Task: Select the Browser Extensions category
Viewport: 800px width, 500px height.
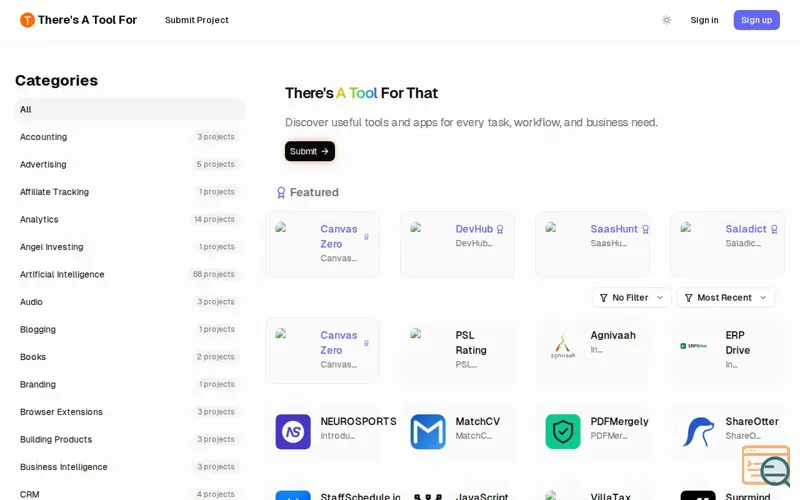Action: (x=130, y=412)
